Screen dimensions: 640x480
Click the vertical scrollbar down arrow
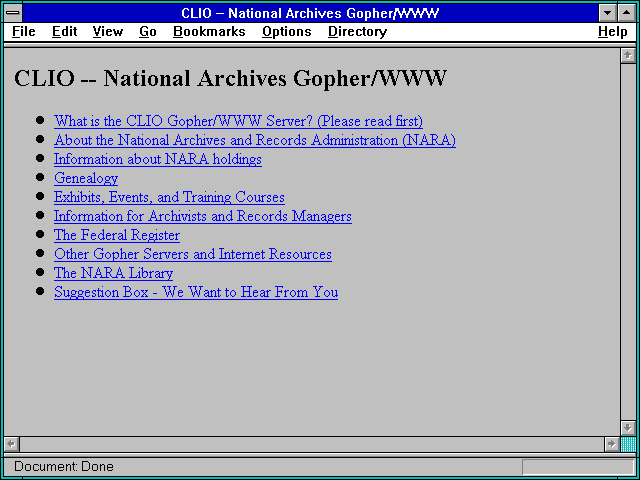pyautogui.click(x=628, y=428)
